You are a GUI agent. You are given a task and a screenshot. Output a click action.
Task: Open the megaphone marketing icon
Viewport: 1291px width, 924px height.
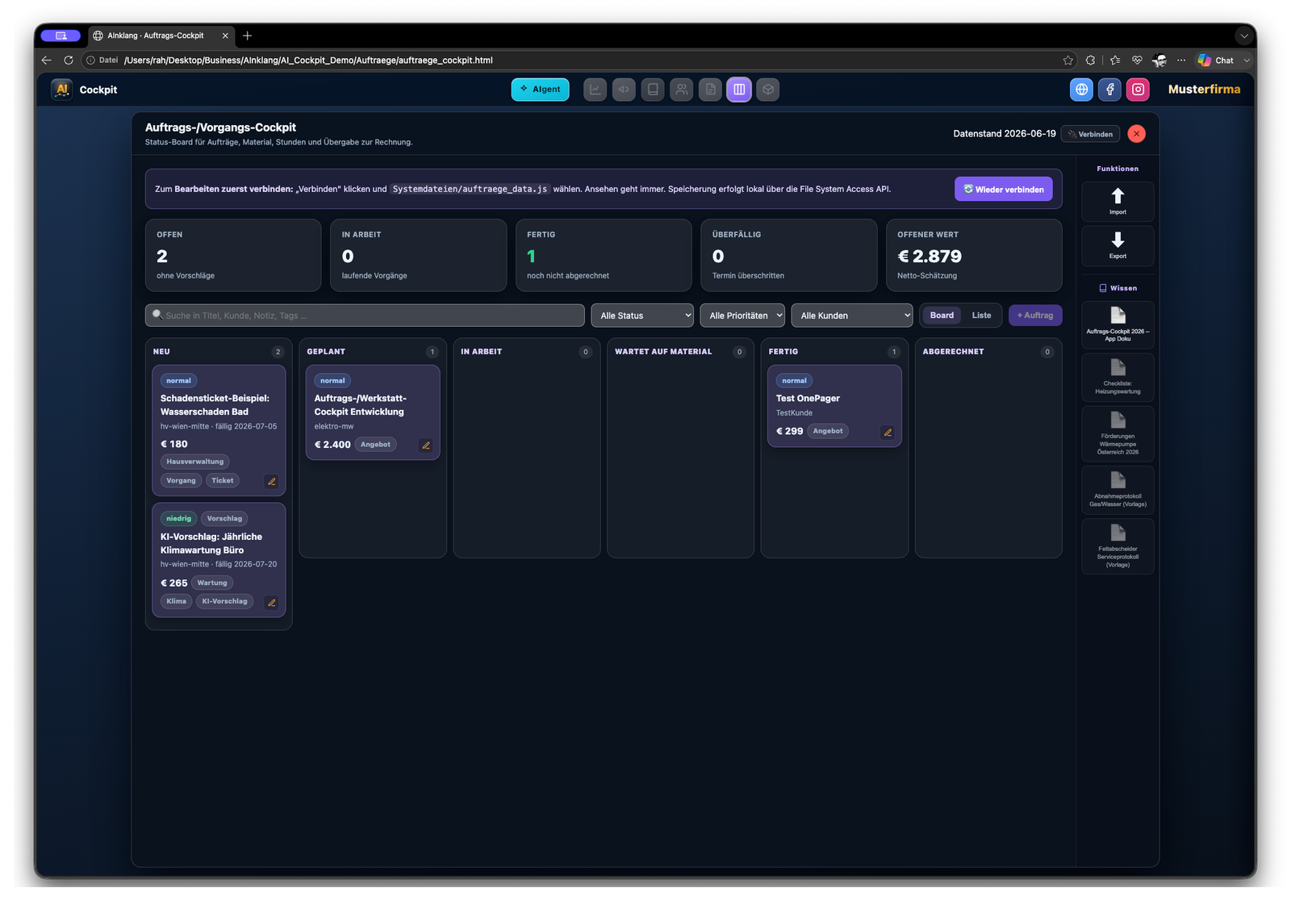pos(624,90)
